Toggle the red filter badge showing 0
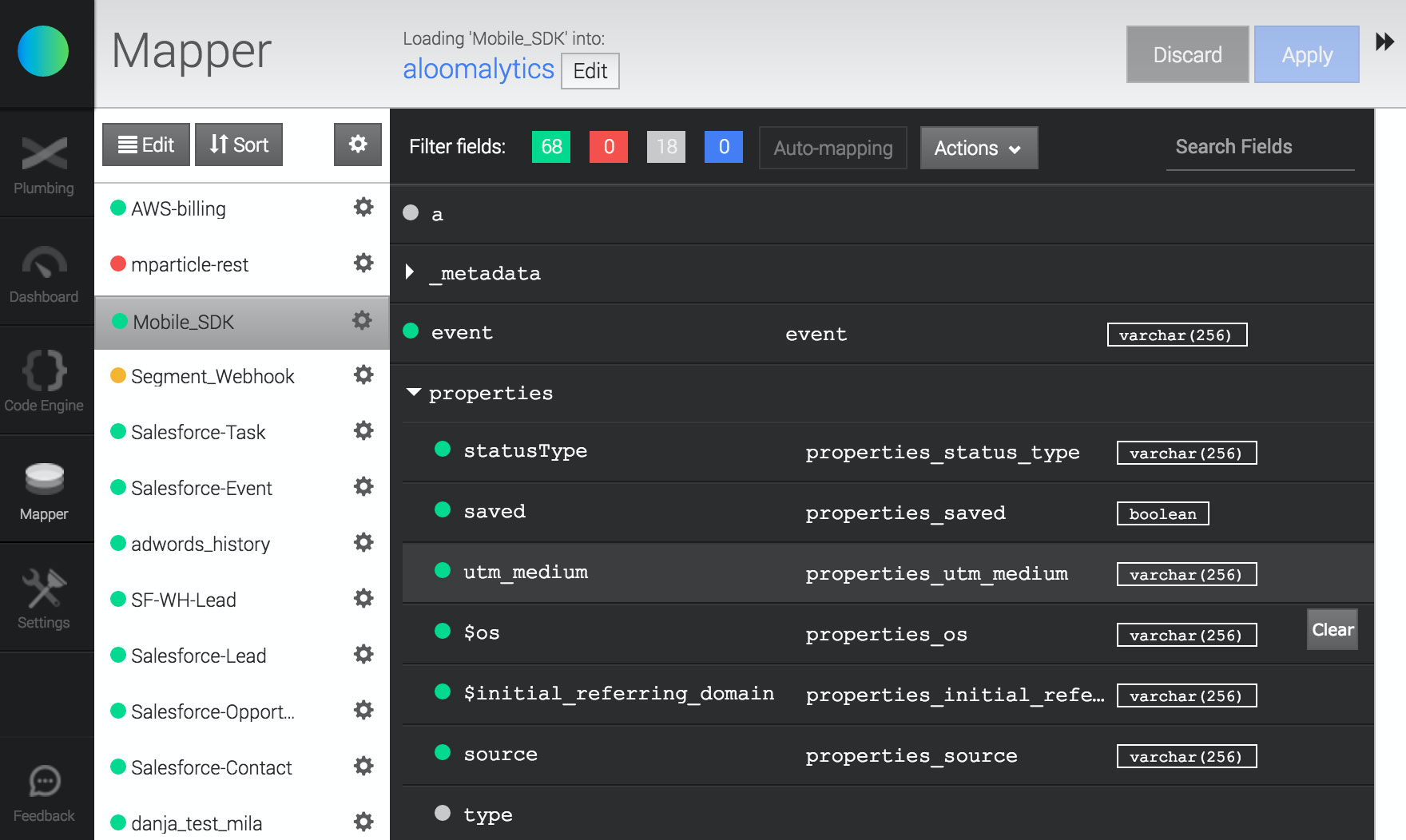Viewport: 1406px width, 840px height. tap(609, 147)
